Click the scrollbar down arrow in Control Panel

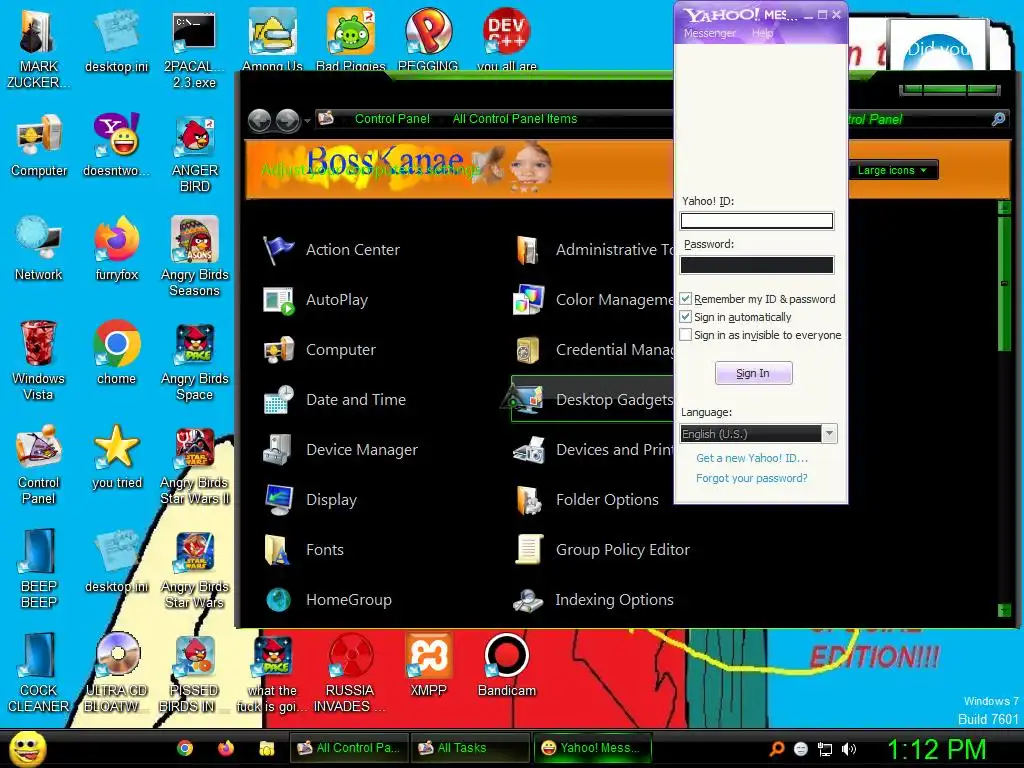tap(1004, 611)
